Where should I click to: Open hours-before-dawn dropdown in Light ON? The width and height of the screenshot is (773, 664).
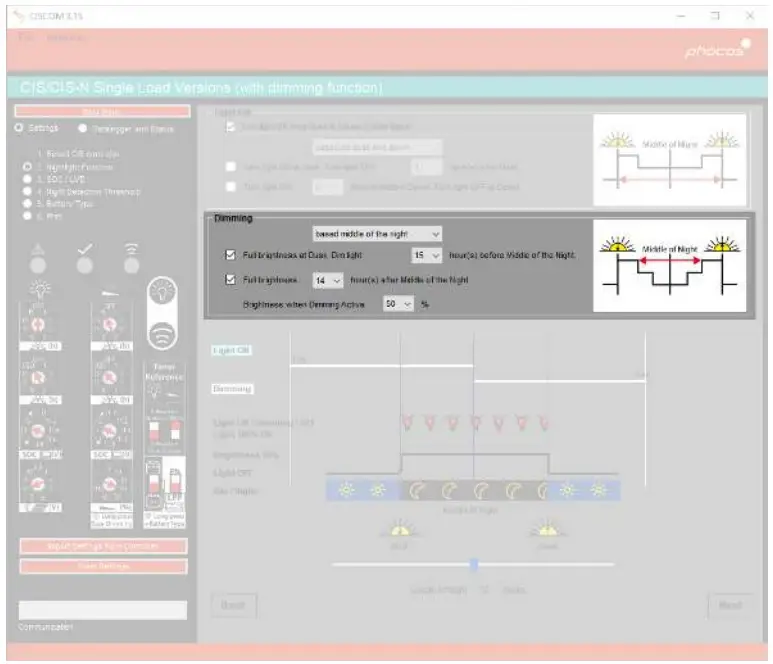(327, 187)
